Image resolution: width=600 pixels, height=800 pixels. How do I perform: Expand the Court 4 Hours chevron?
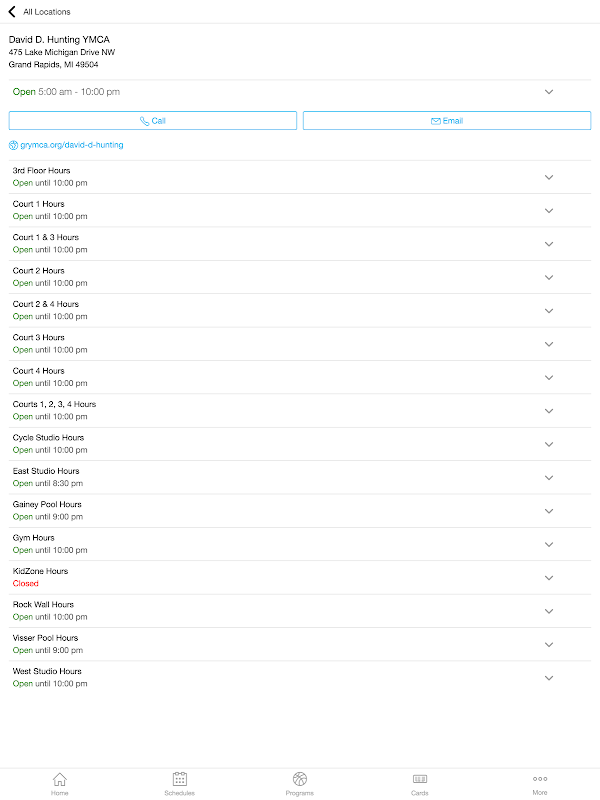(549, 378)
